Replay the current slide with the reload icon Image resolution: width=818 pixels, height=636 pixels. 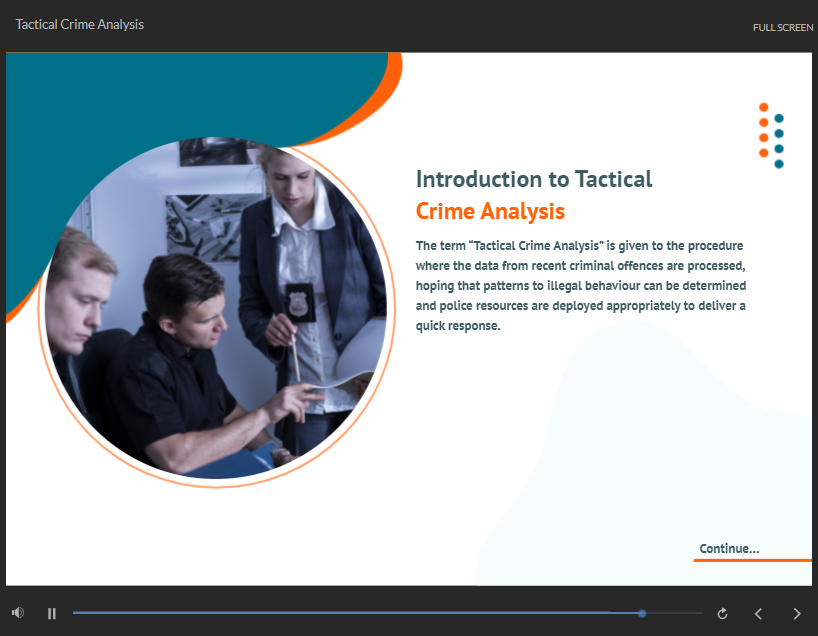(x=723, y=614)
